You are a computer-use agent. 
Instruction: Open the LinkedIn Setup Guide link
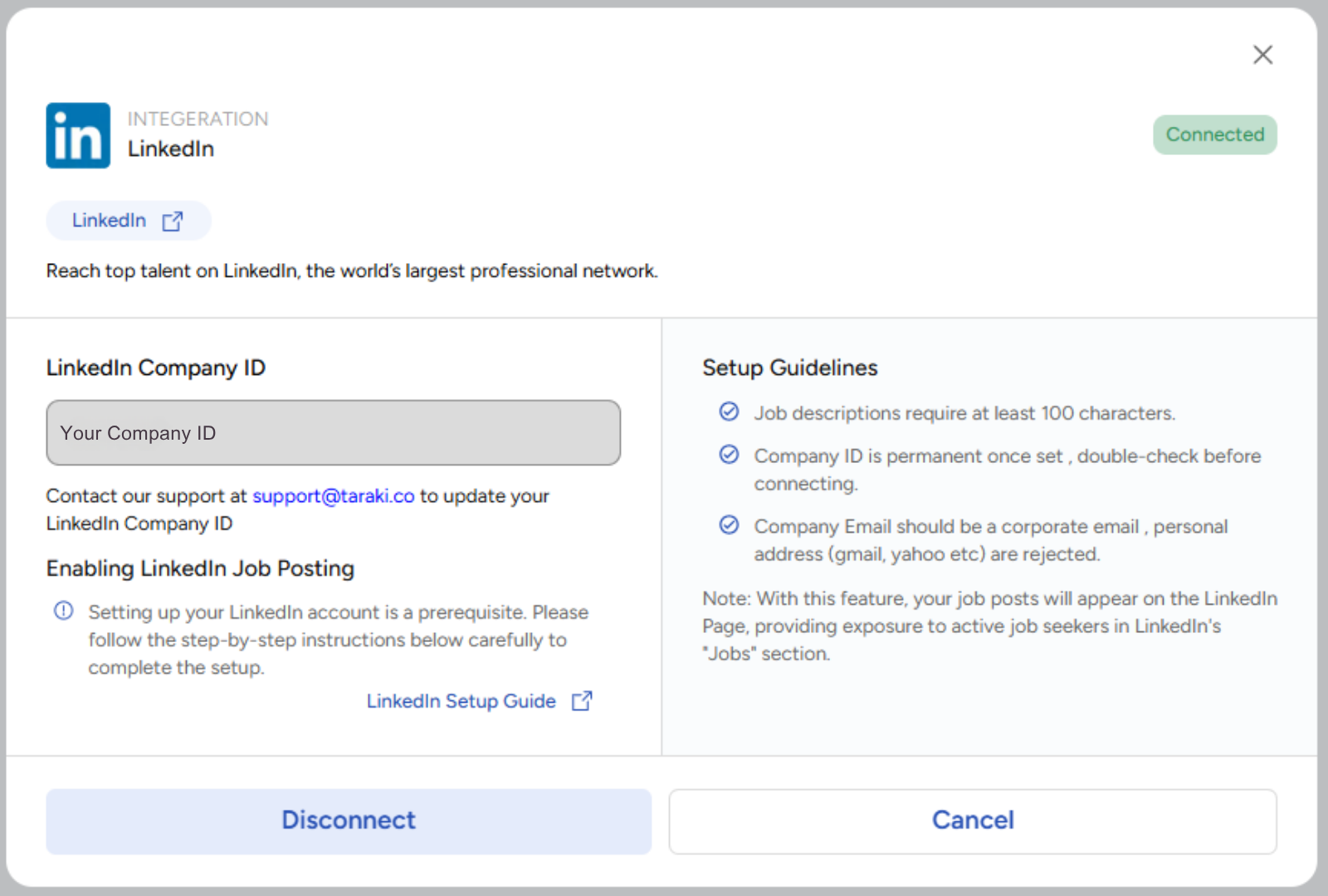coord(480,701)
